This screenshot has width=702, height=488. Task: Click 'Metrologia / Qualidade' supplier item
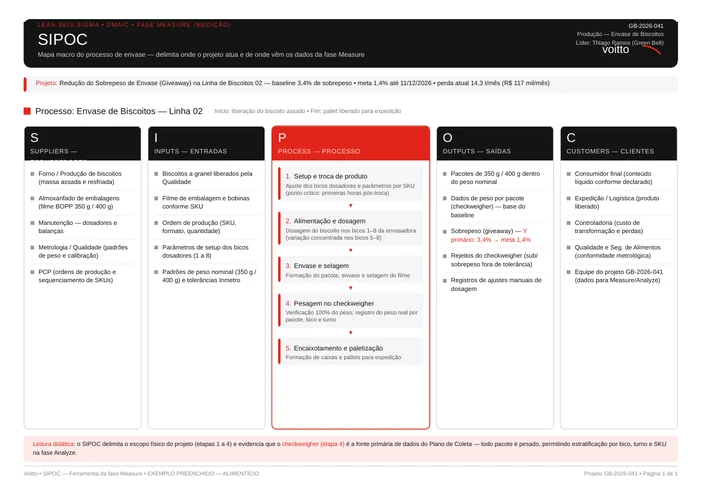83,252
